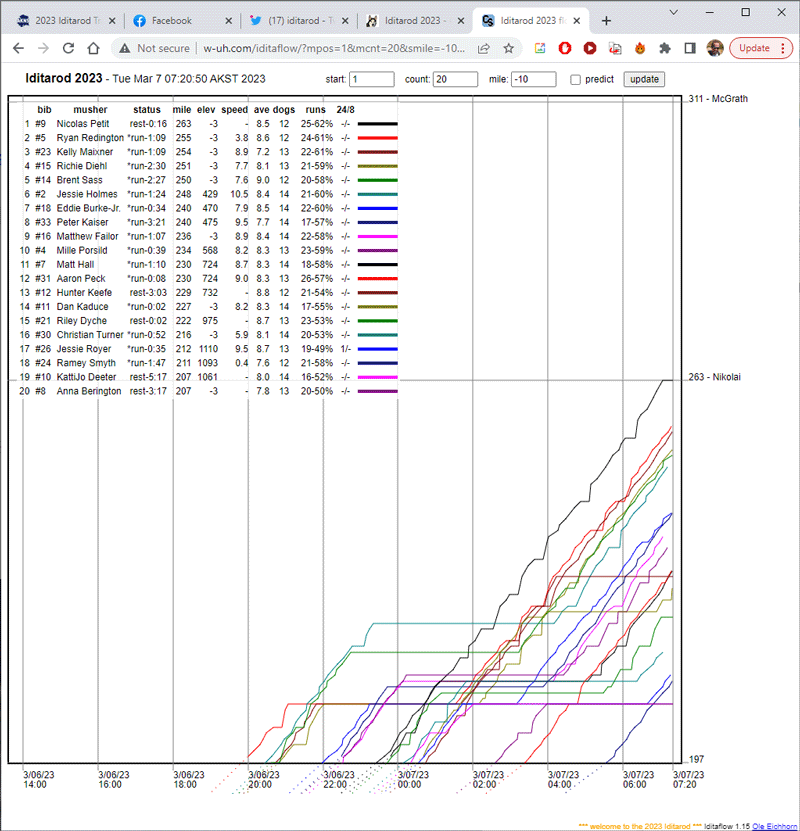Viewport: 800px width, 831px height.
Task: Select the active Iditarod 2023 flow tab
Action: click(531, 21)
